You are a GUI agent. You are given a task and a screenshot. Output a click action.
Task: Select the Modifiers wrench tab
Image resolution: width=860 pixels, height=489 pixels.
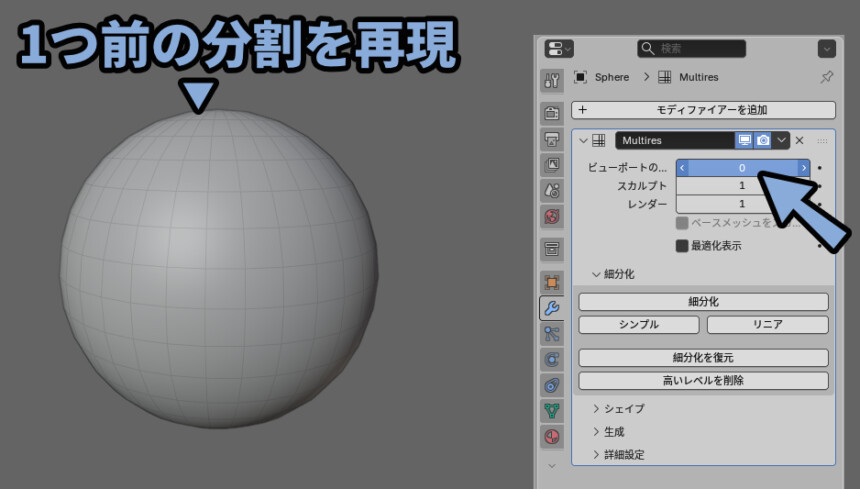(x=552, y=308)
